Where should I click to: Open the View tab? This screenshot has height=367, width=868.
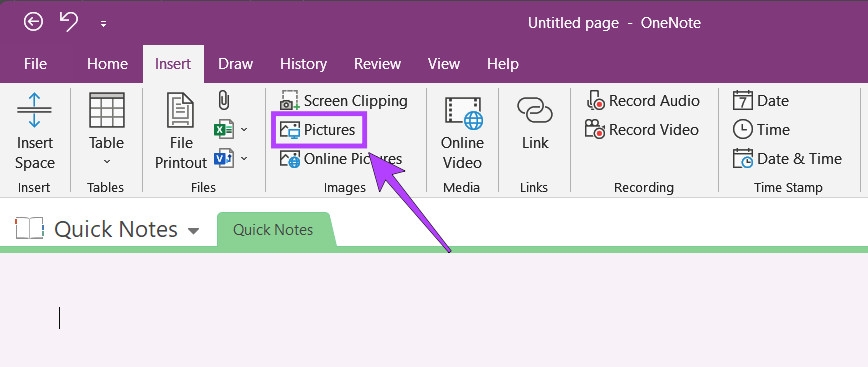[444, 64]
